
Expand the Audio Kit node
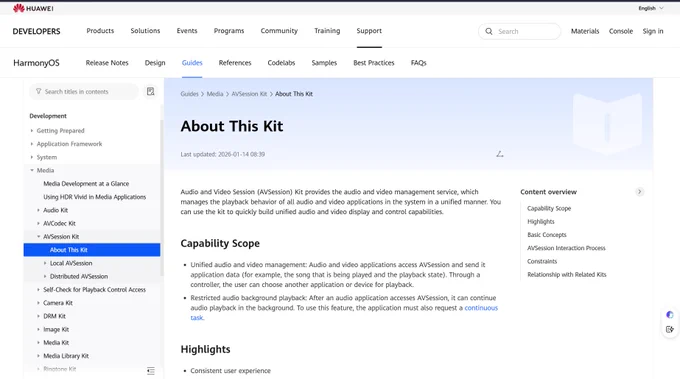coord(38,210)
